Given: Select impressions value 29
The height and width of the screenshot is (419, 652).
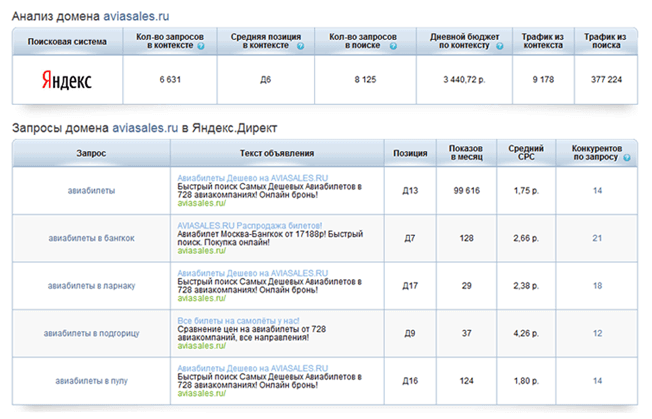Looking at the screenshot, I should [x=467, y=286].
